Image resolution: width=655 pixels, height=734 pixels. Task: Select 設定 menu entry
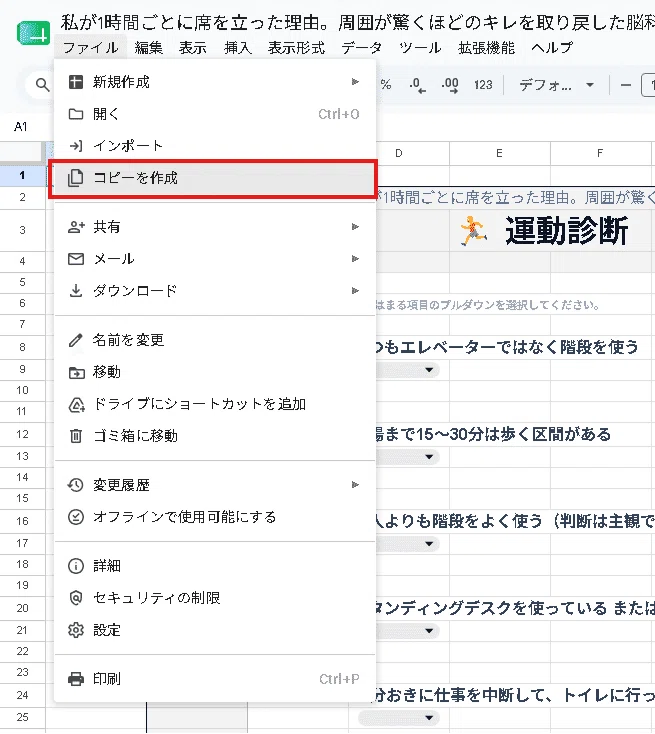pyautogui.click(x=215, y=630)
